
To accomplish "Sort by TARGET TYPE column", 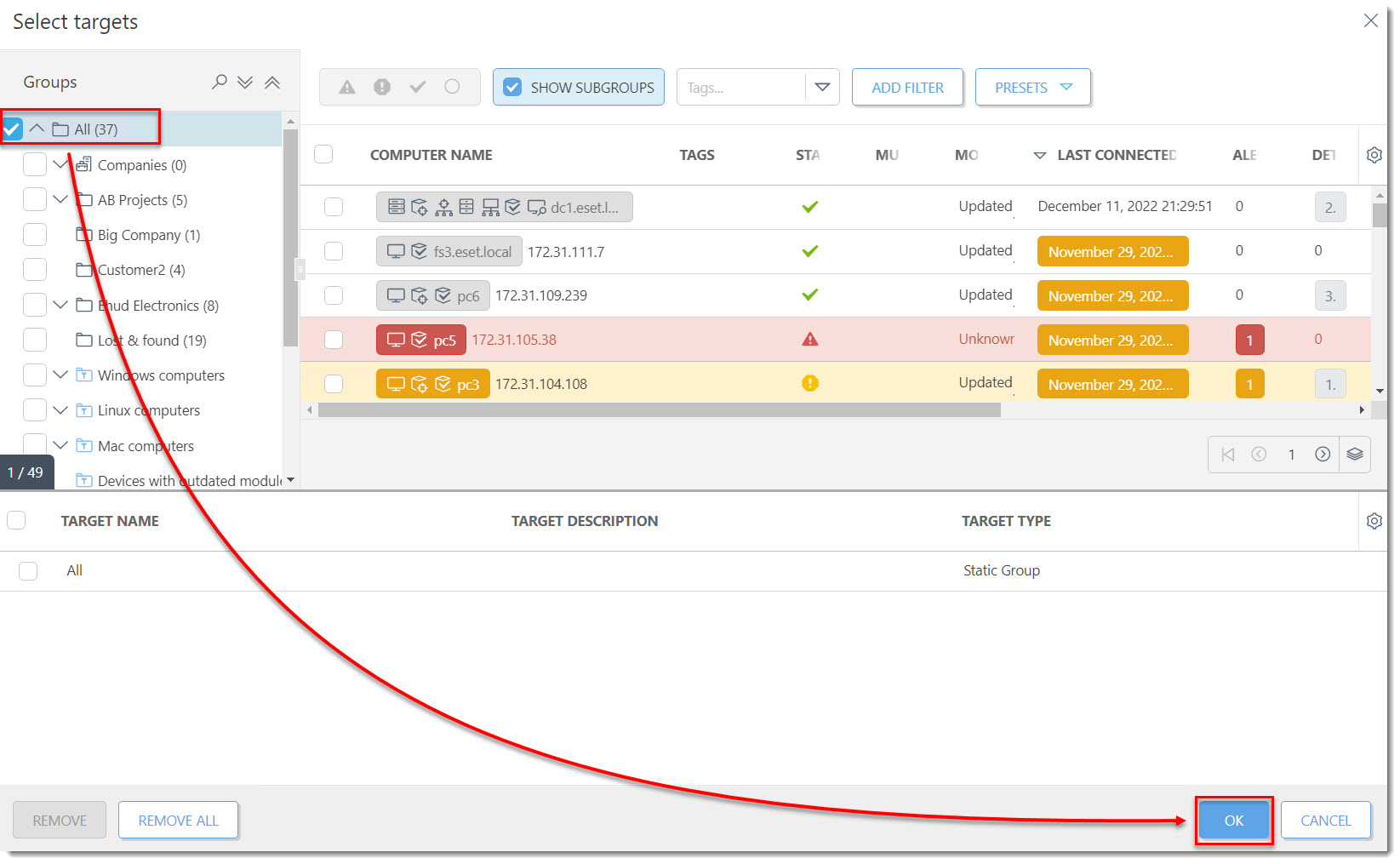I will coord(1006,521).
